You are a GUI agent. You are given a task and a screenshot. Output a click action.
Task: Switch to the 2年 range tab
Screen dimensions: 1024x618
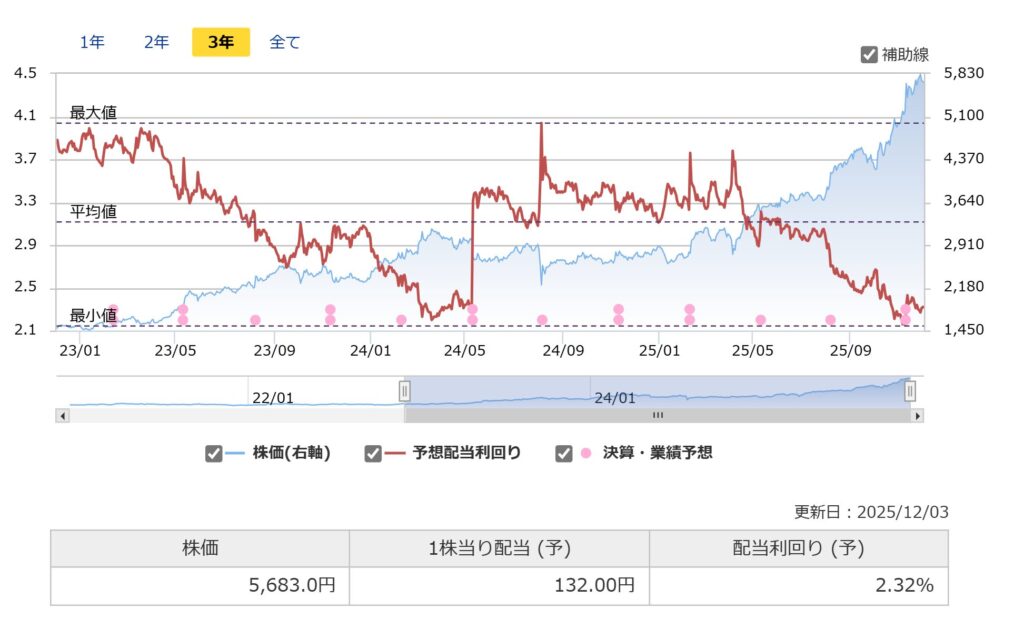[x=156, y=42]
